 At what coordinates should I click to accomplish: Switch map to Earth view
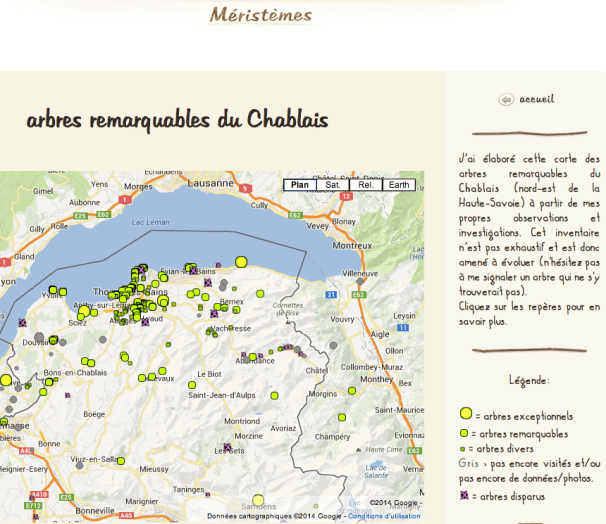point(399,185)
